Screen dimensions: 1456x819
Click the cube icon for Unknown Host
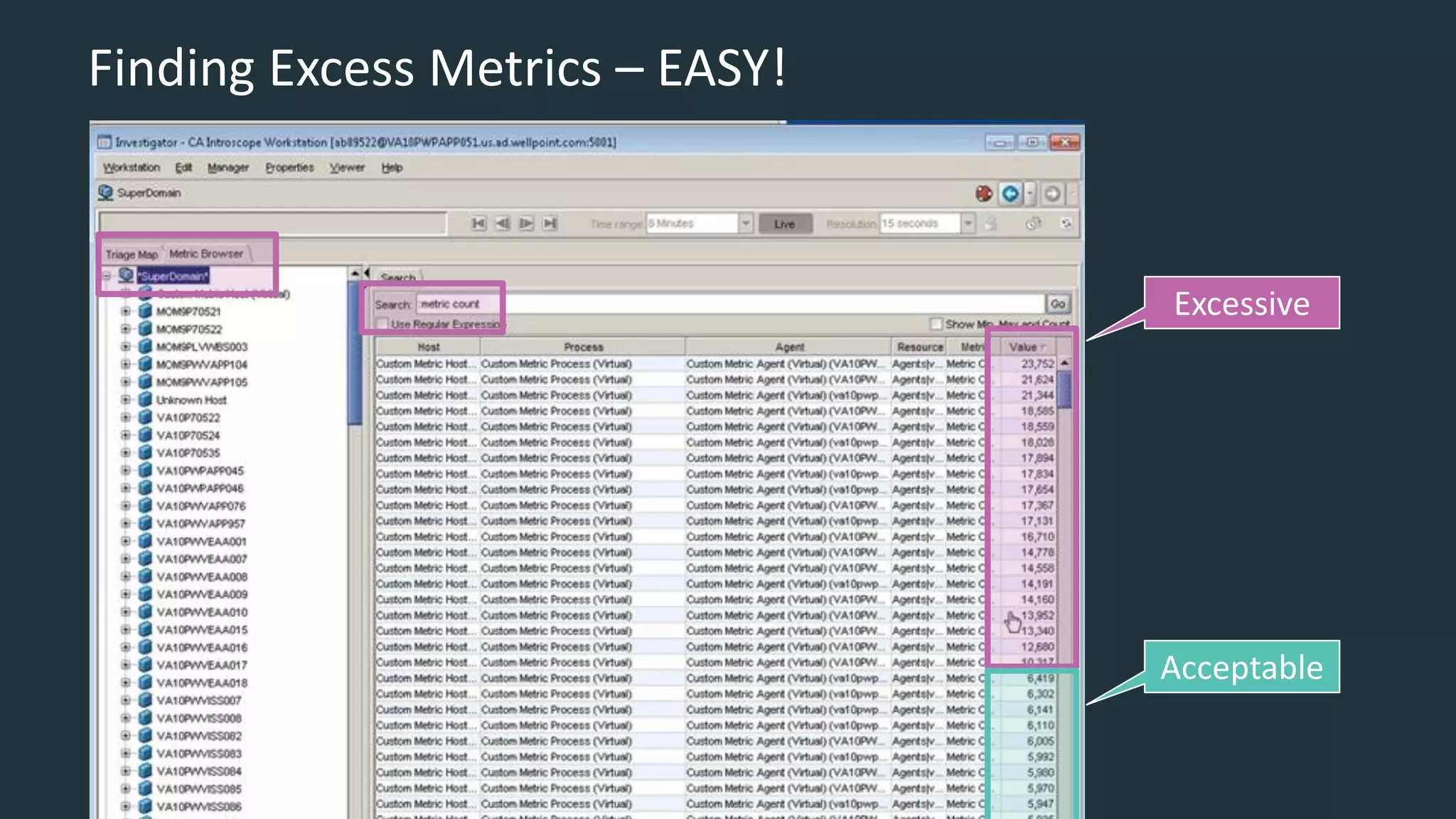click(x=145, y=400)
